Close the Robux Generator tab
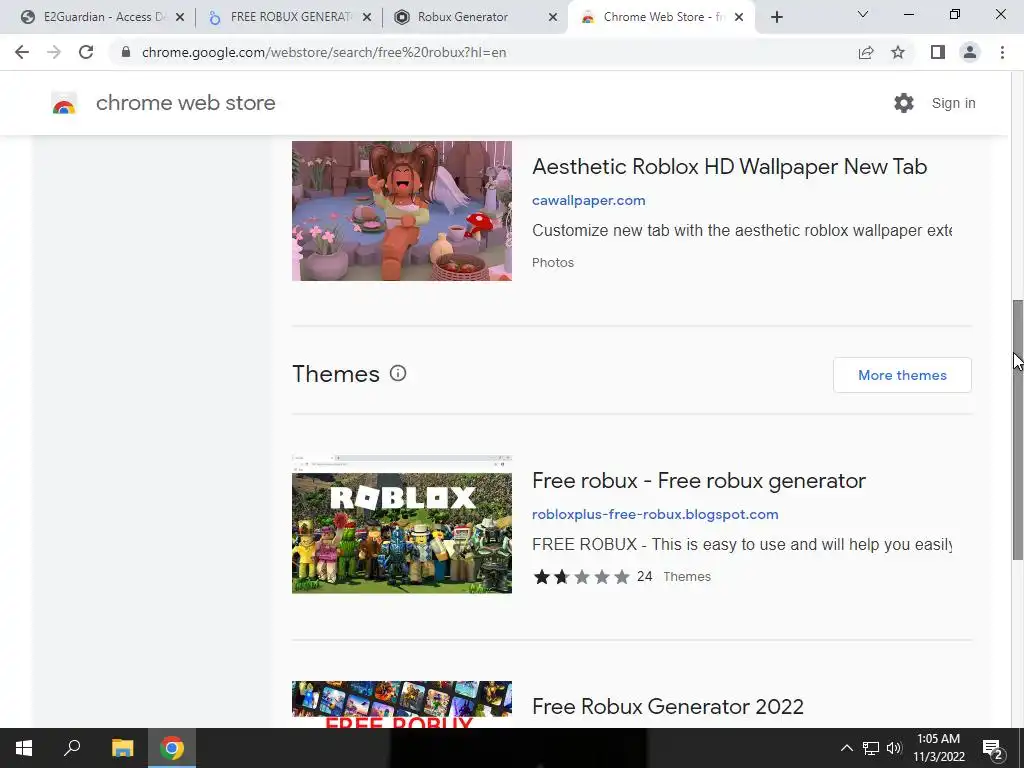Screen dimensions: 1024x768 [x=553, y=18]
